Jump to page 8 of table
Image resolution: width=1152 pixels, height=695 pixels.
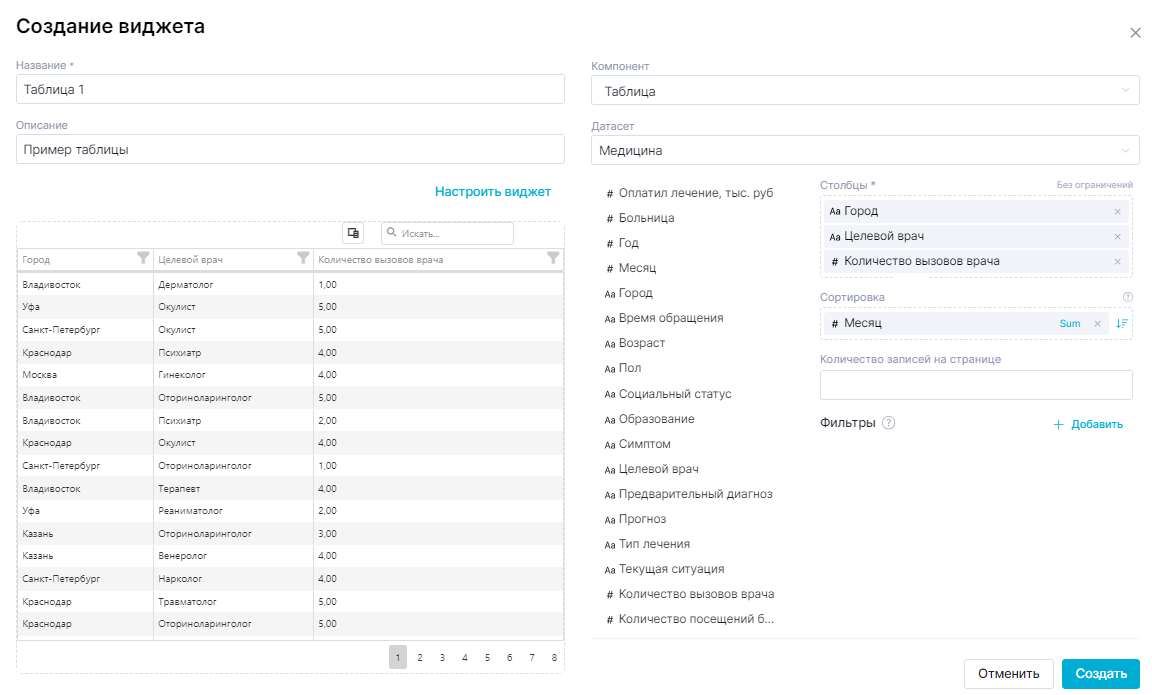click(x=554, y=657)
